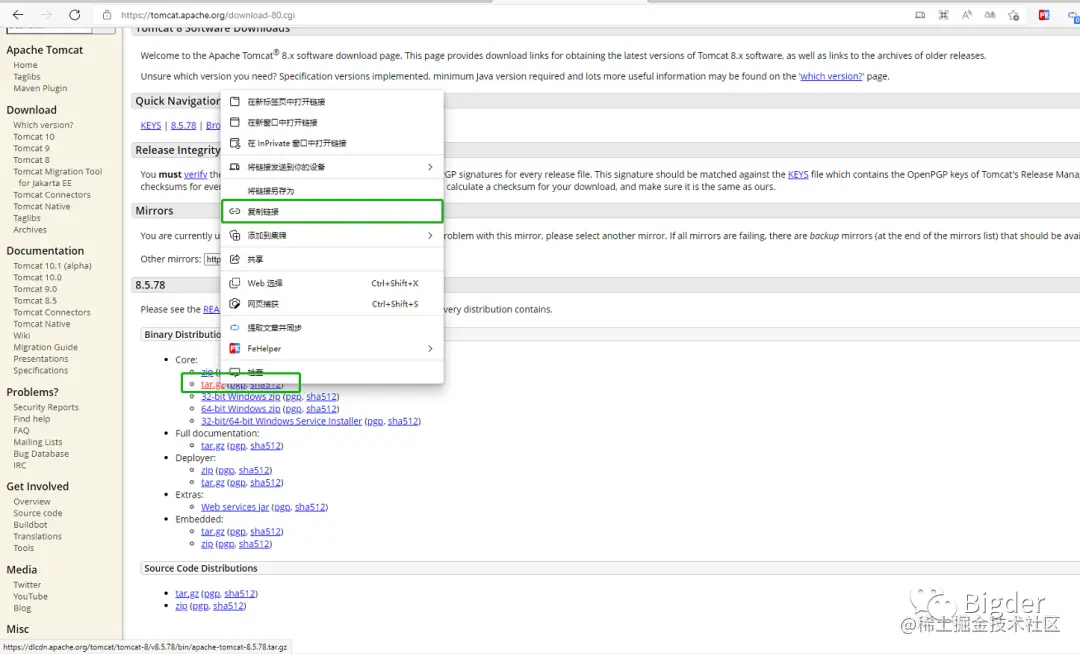Choose open link in InPrivate window entry
The image size is (1080, 654).
click(332, 143)
